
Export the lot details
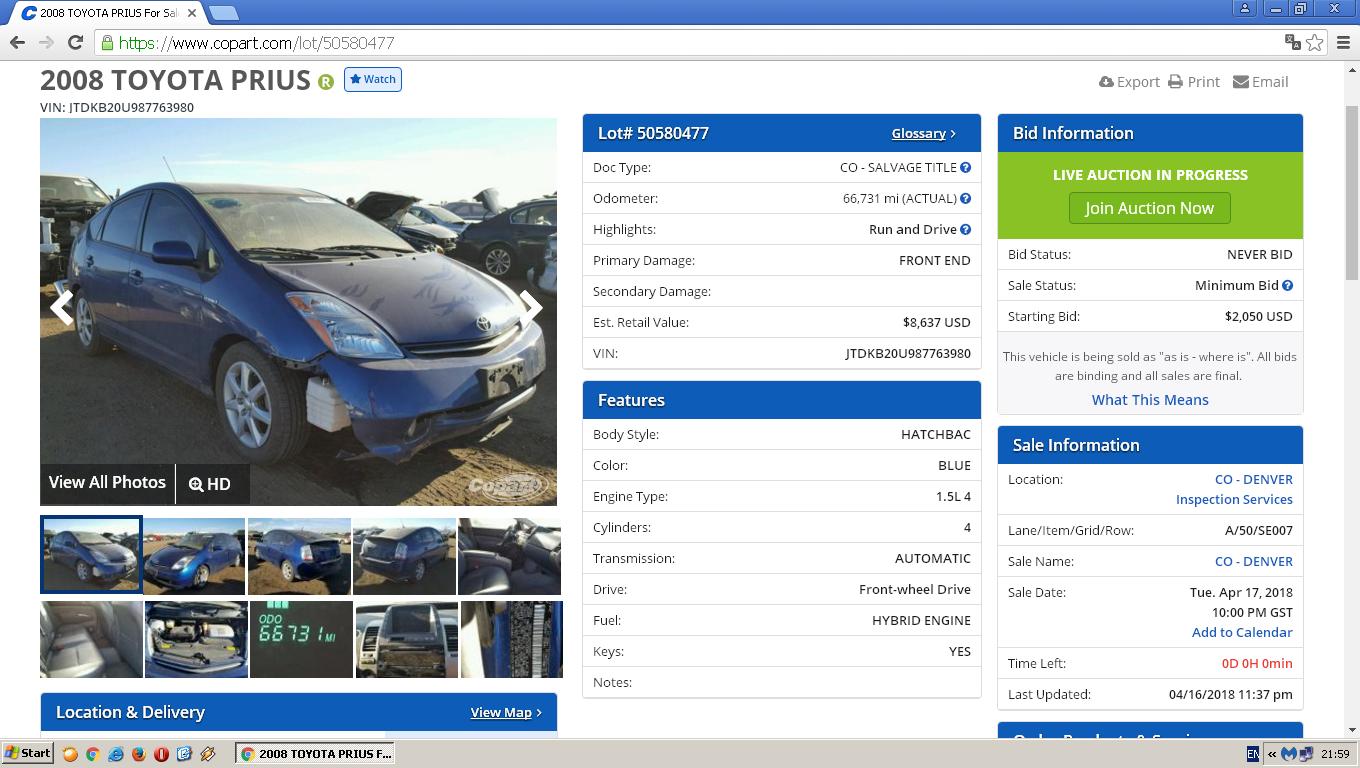pos(1129,82)
